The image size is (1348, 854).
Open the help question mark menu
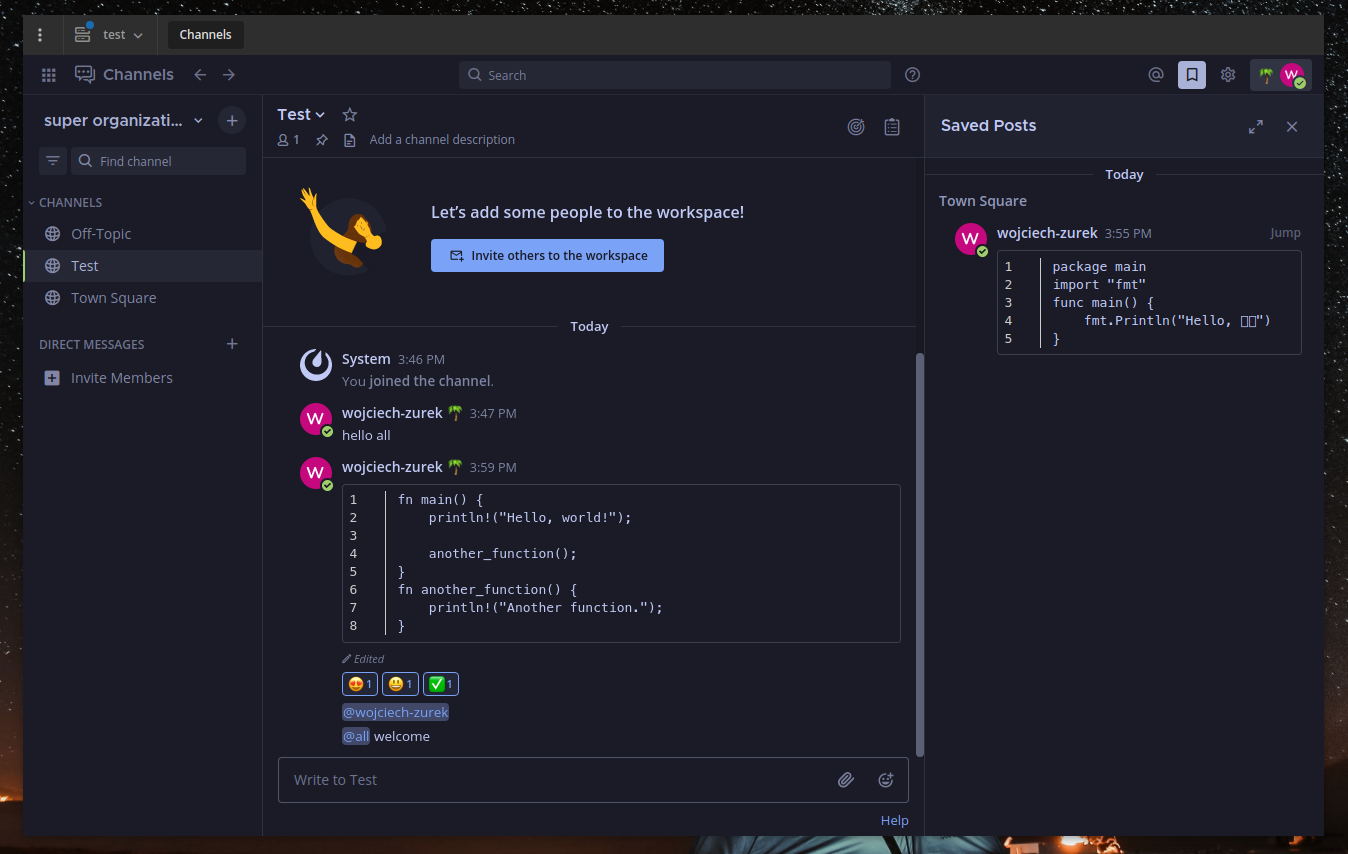912,75
